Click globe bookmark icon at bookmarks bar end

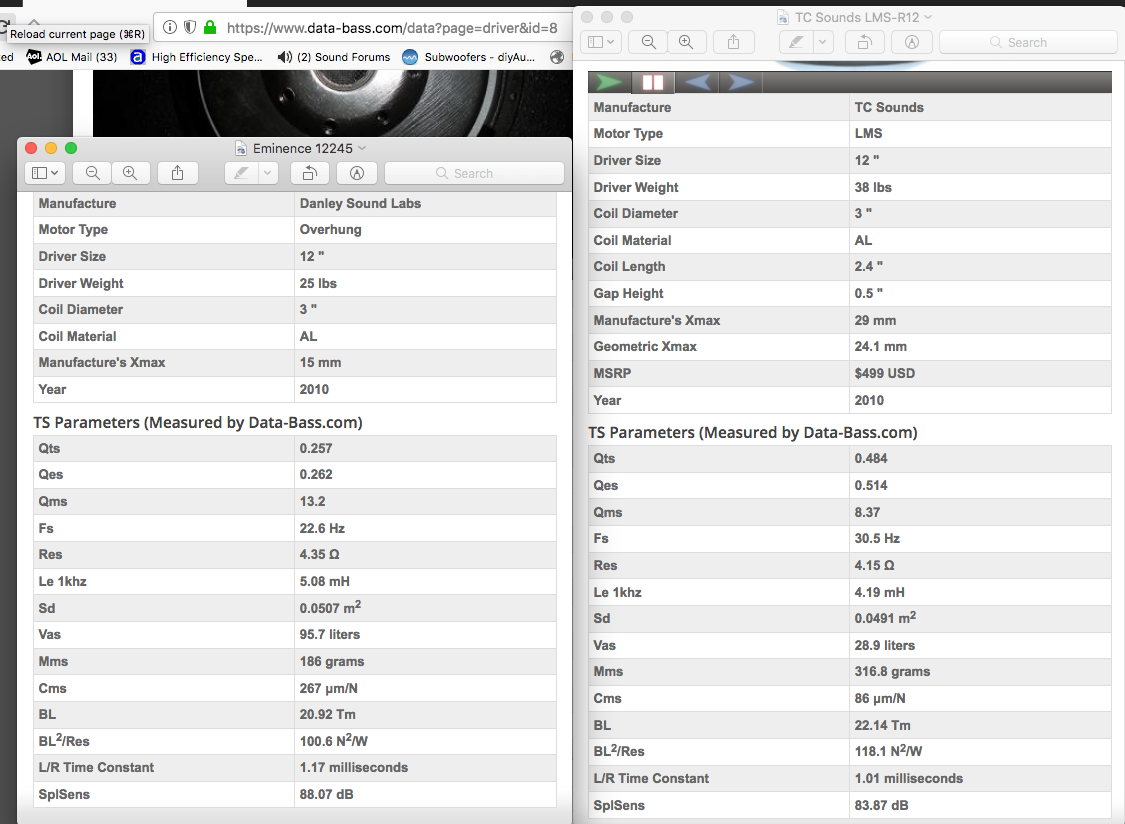[557, 57]
